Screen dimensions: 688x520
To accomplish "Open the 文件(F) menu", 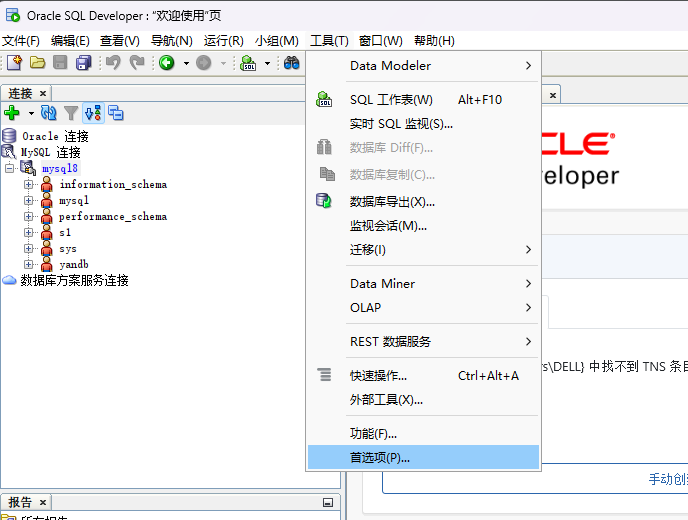I will [21, 41].
